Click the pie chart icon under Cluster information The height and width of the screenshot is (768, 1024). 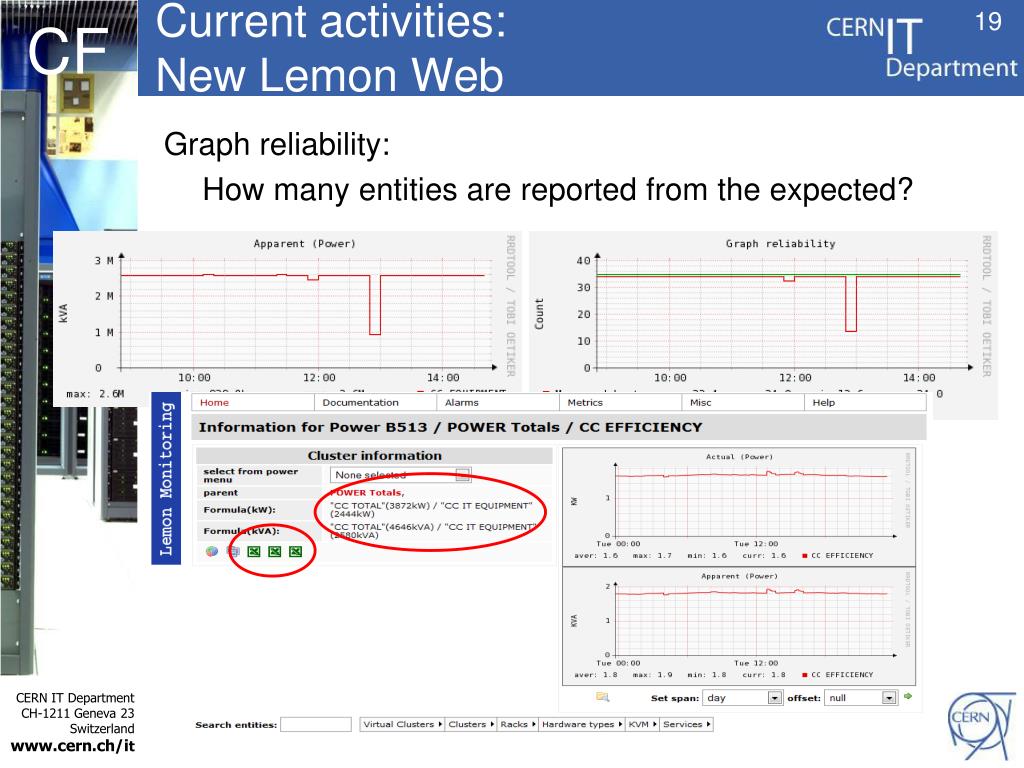tap(212, 551)
